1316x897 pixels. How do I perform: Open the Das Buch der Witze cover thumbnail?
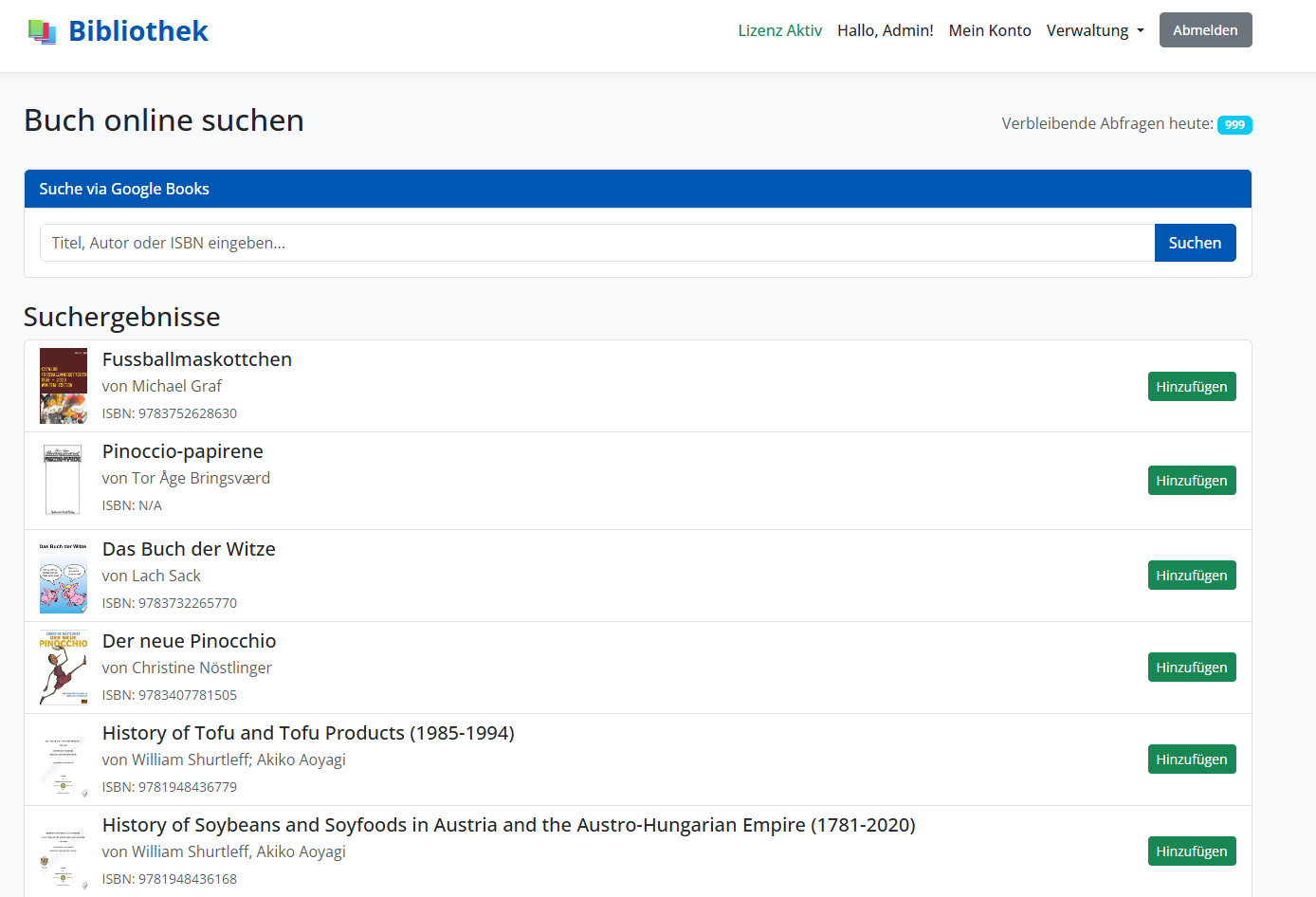(x=63, y=575)
